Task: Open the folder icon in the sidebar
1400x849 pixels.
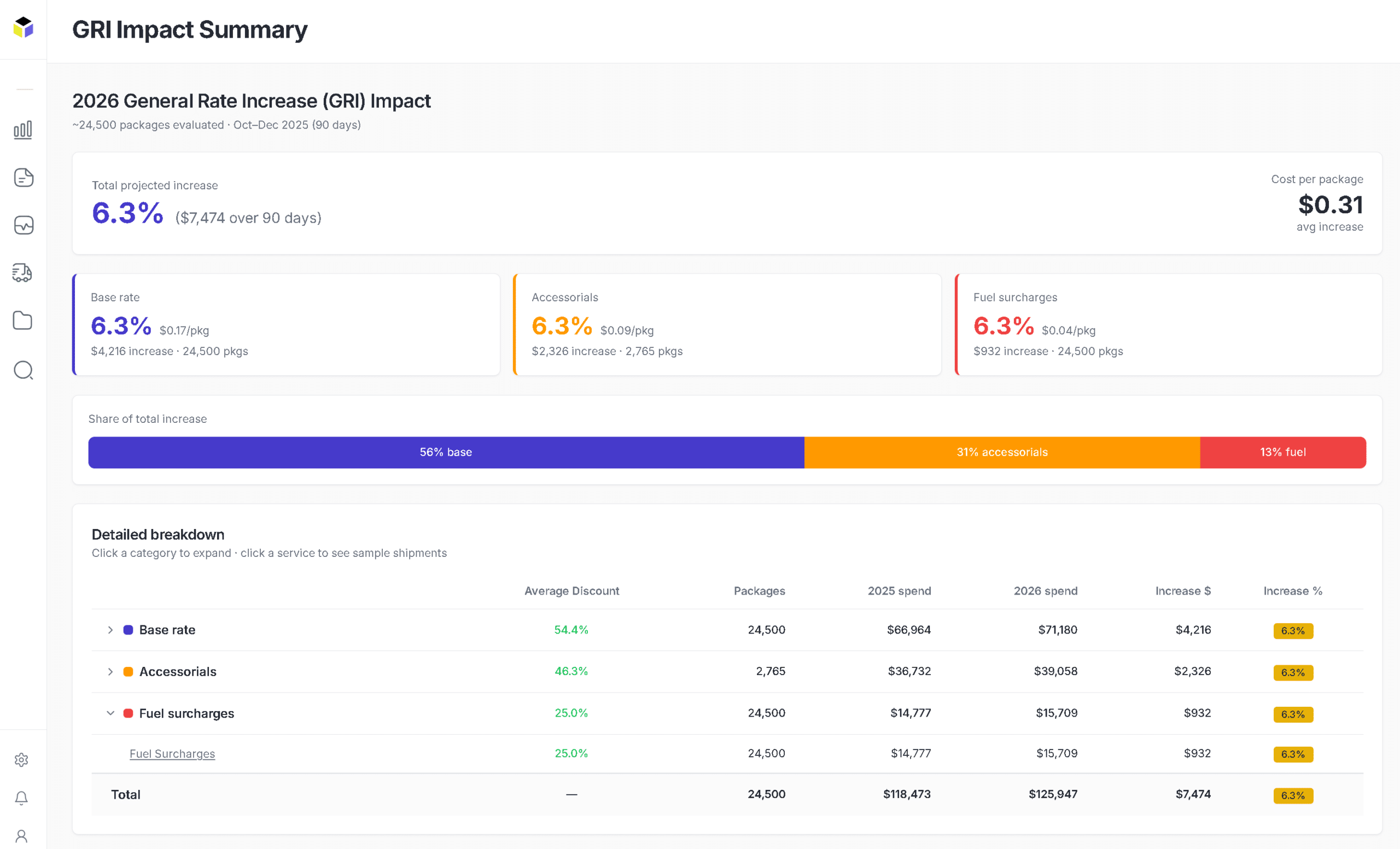Action: pyautogui.click(x=23, y=321)
